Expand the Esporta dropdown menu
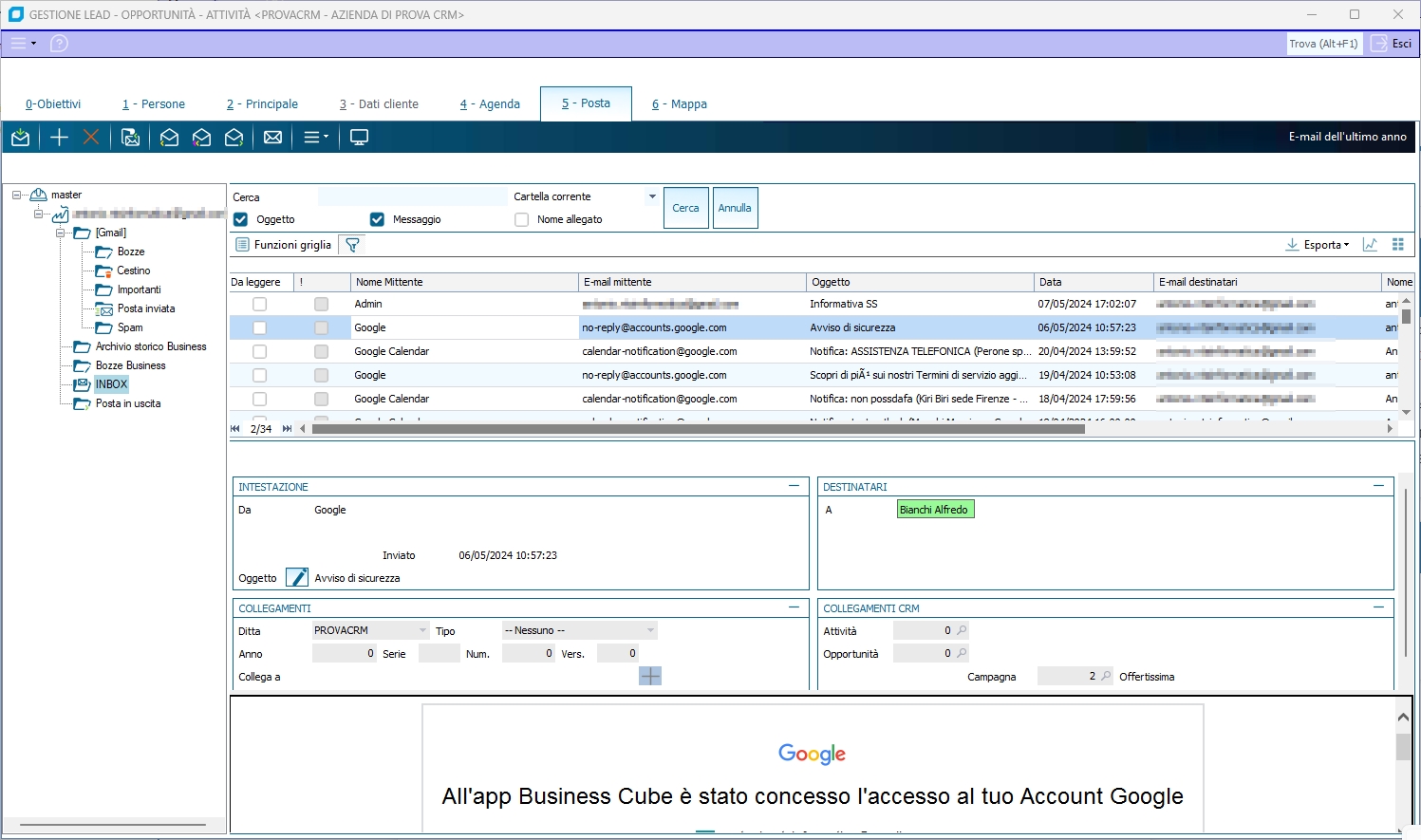This screenshot has width=1421, height=840. pos(1319,245)
